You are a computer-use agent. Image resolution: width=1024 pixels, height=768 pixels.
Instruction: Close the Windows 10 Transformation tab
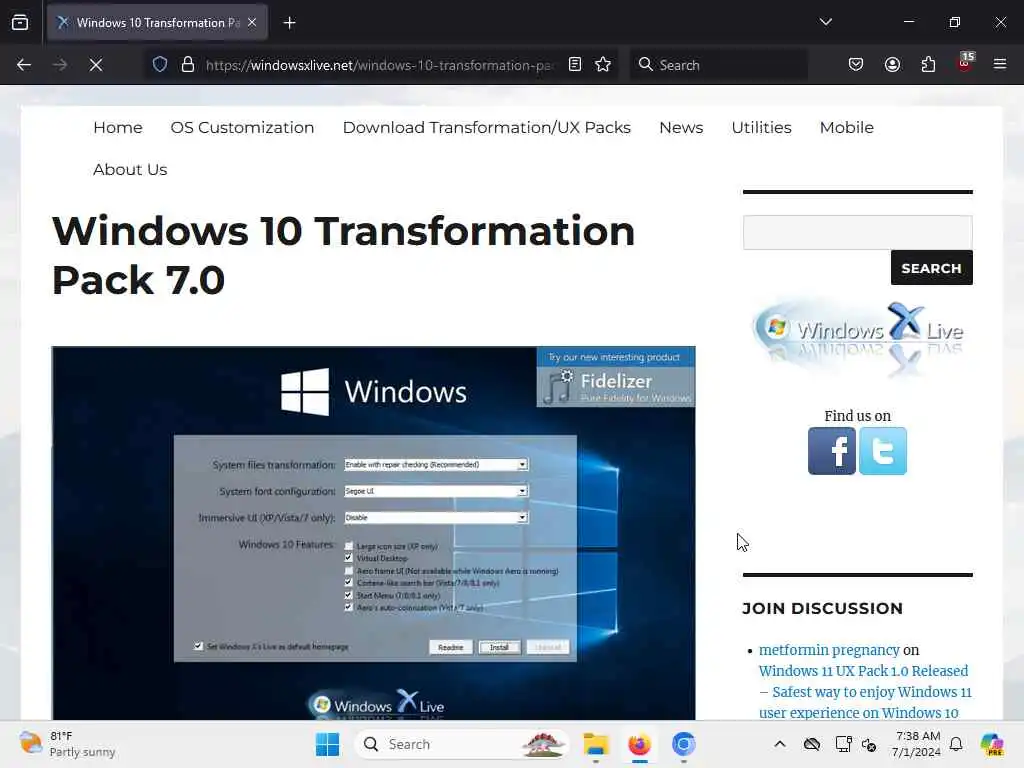click(x=252, y=23)
